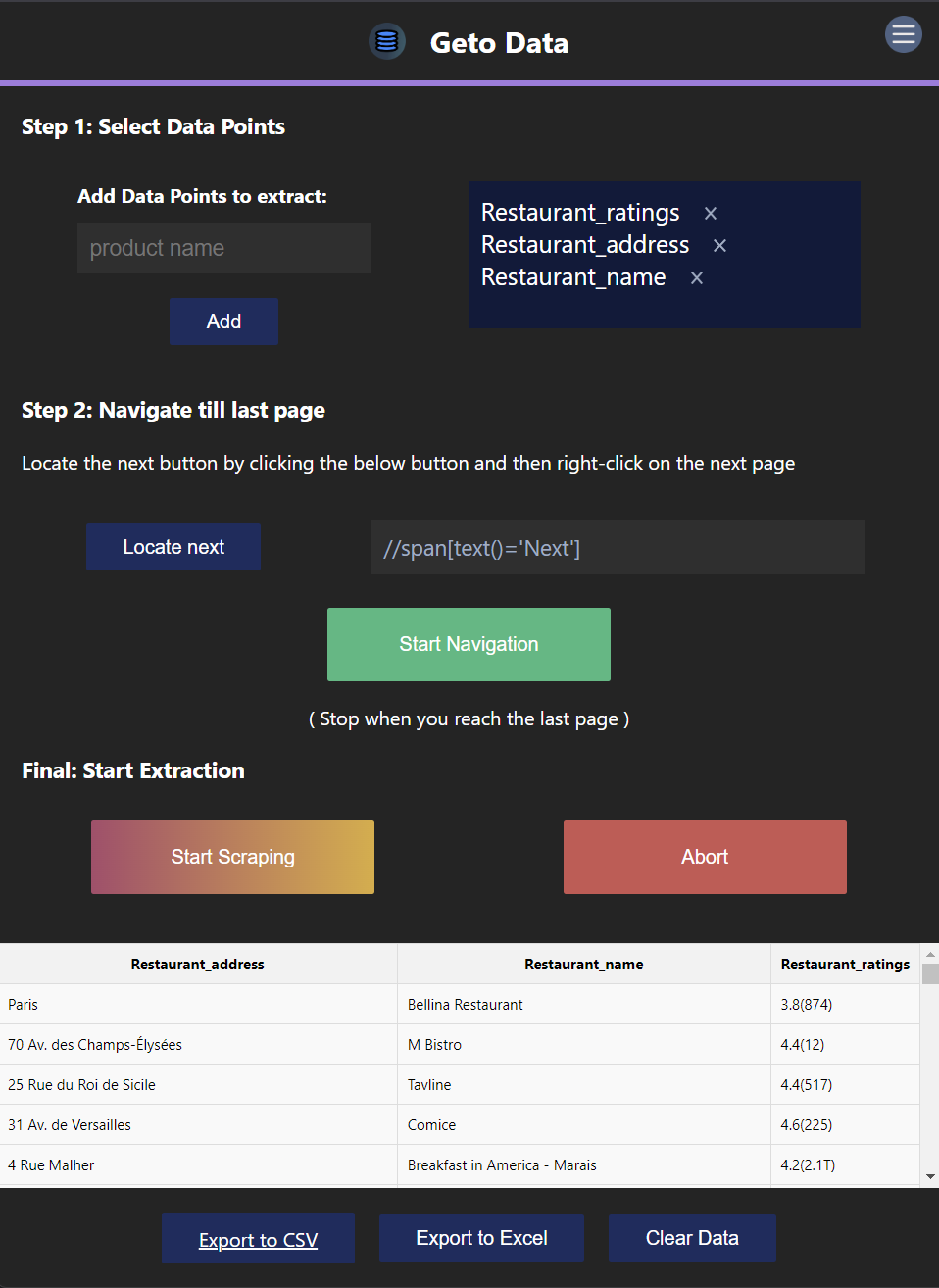Screen dimensions: 939x1288
Task: Begin extraction with Start Scraping
Action: (x=232, y=857)
